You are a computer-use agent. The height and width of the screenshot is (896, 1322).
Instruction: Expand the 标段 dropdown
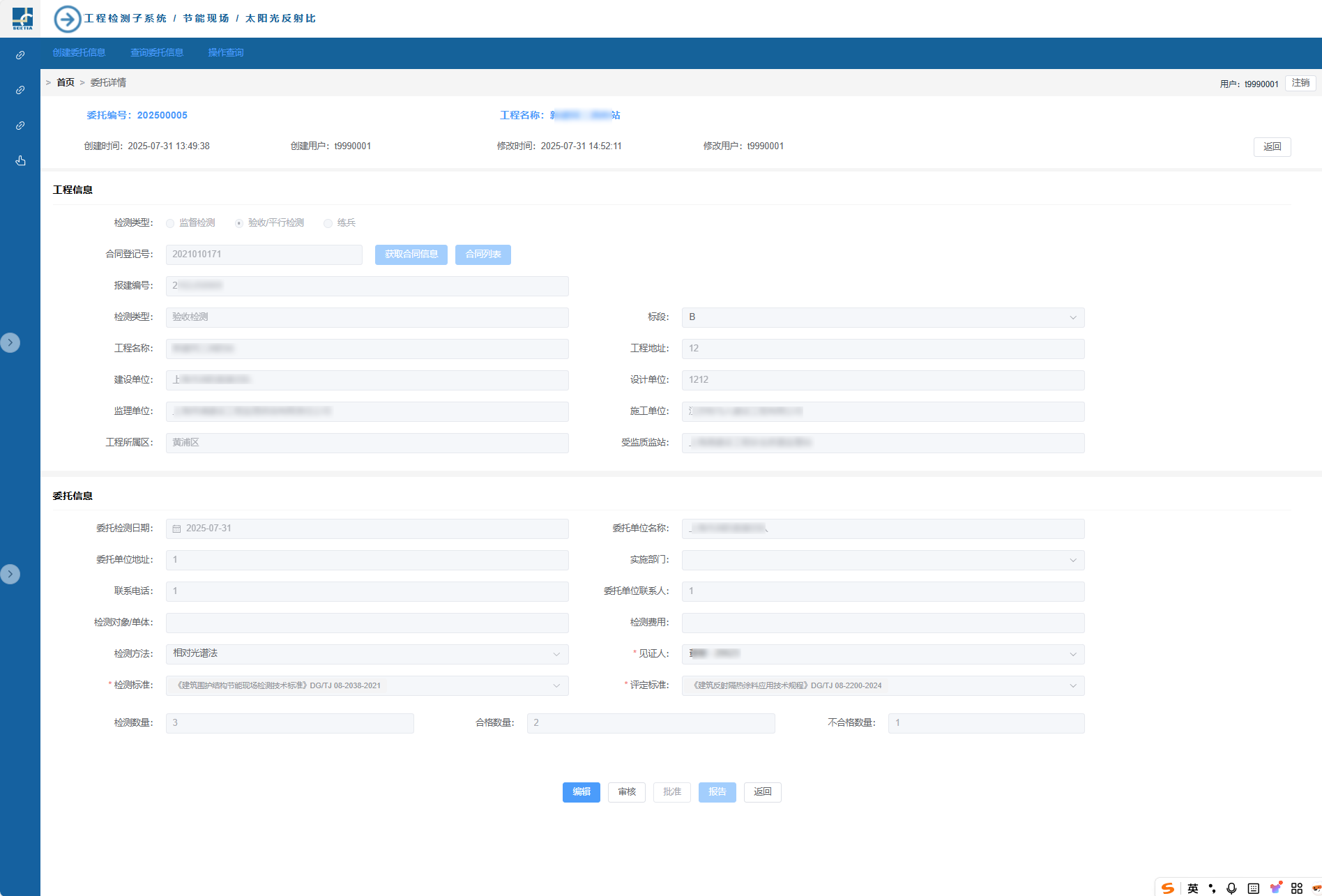coord(883,317)
